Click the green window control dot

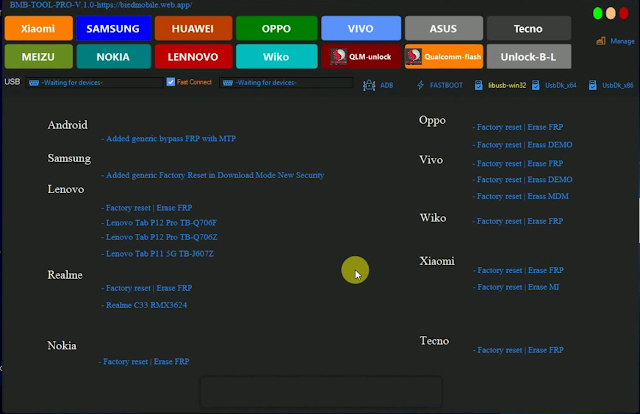(x=597, y=13)
